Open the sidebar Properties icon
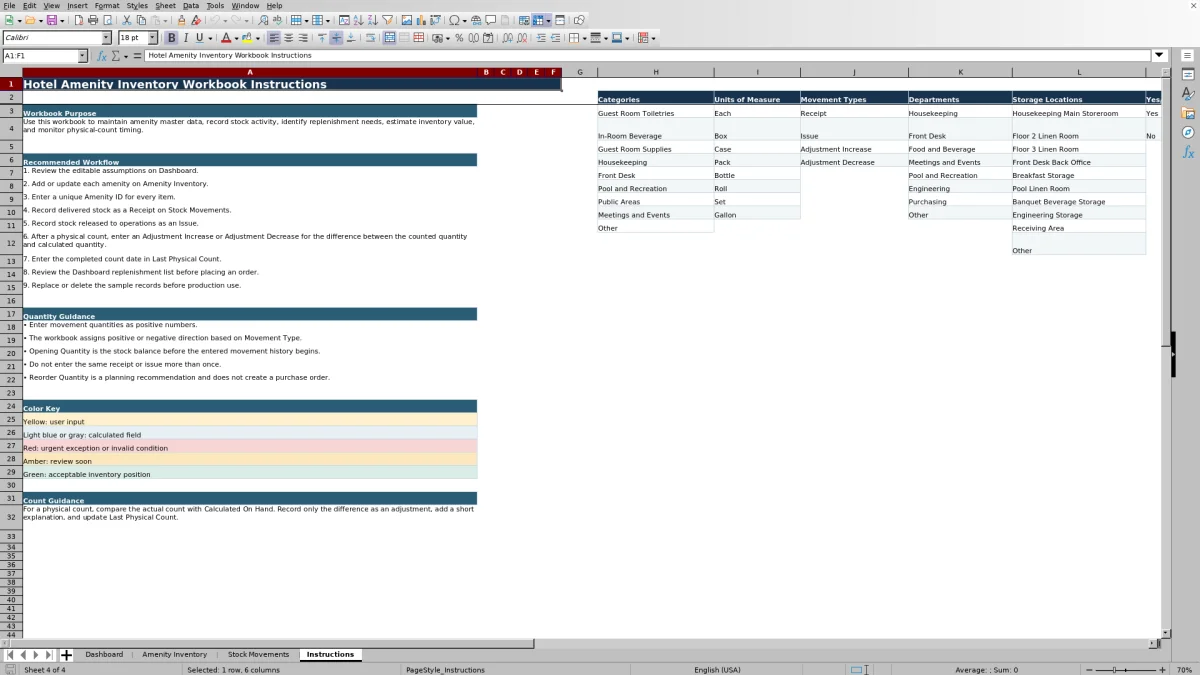Viewport: 1200px width, 675px height. pos(1188,75)
